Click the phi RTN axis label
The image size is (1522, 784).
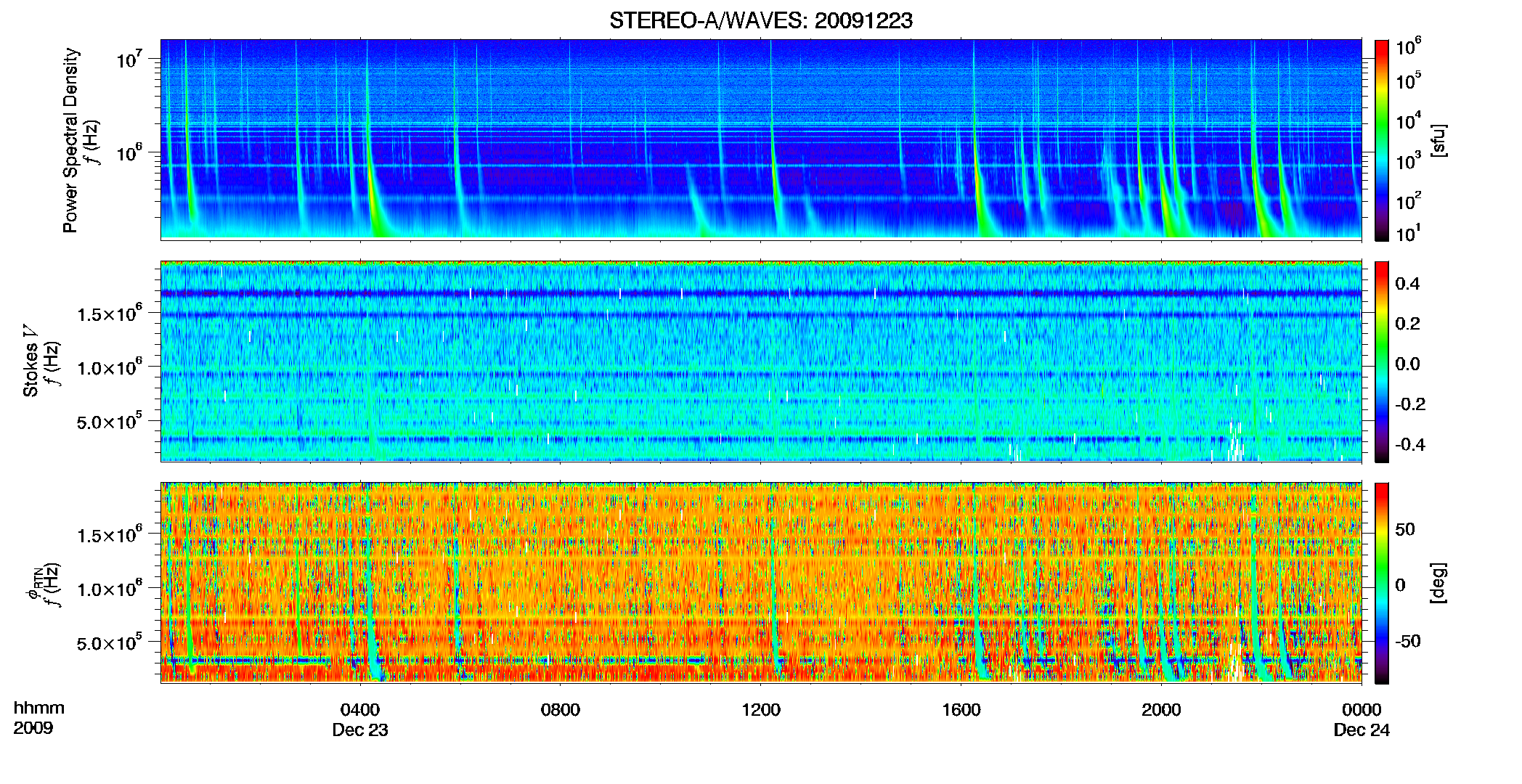point(42,584)
